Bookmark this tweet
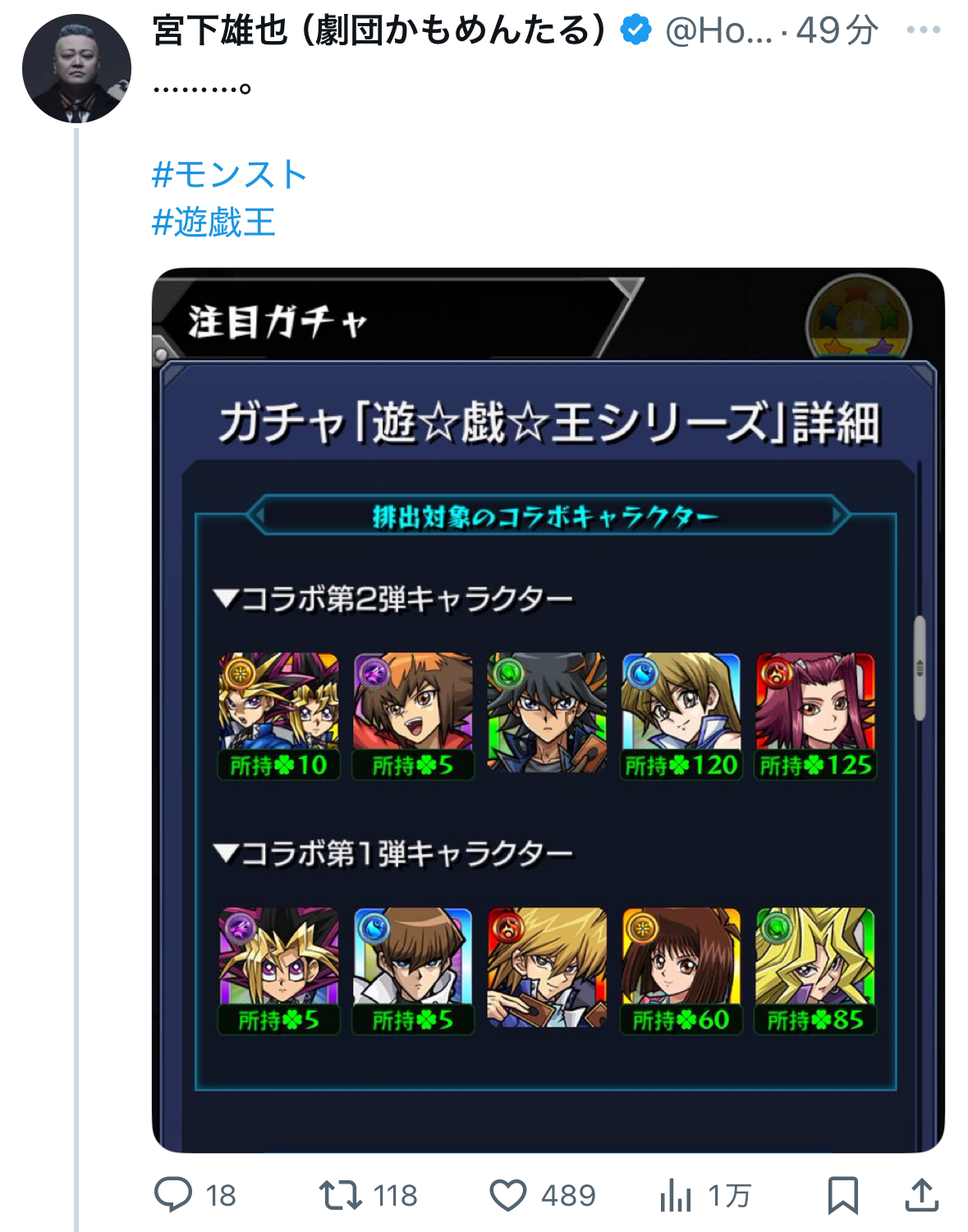The height and width of the screenshot is (1232, 968). click(843, 1195)
